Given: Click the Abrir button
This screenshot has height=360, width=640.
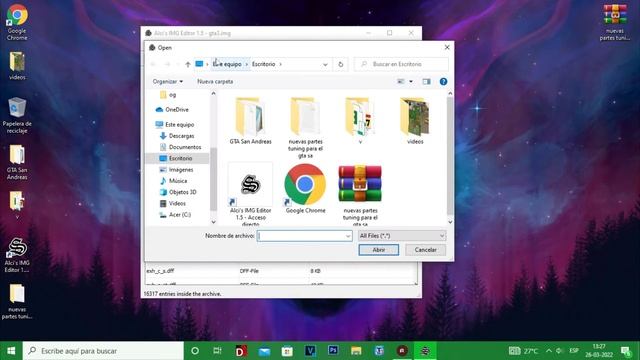Looking at the screenshot, I should click(x=378, y=250).
